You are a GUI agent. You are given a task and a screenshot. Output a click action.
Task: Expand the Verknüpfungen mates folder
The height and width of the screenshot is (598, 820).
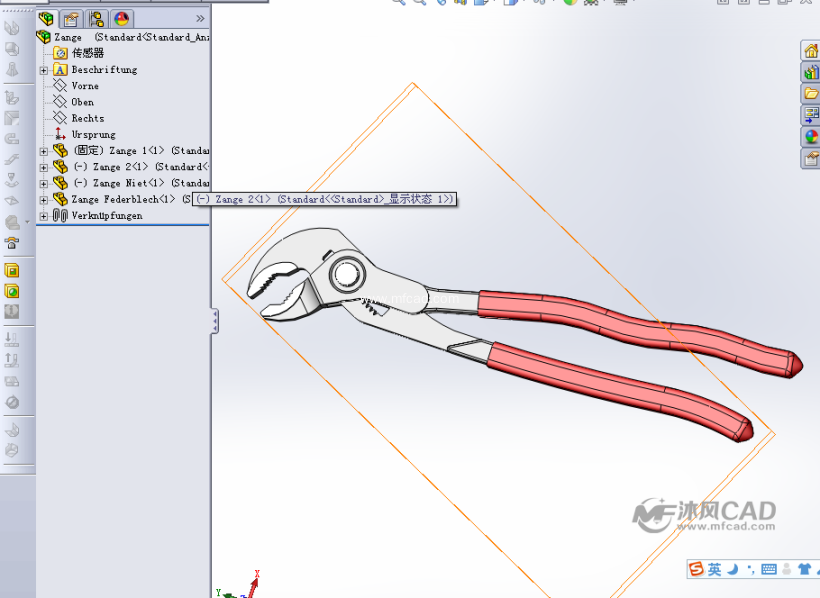[x=44, y=216]
